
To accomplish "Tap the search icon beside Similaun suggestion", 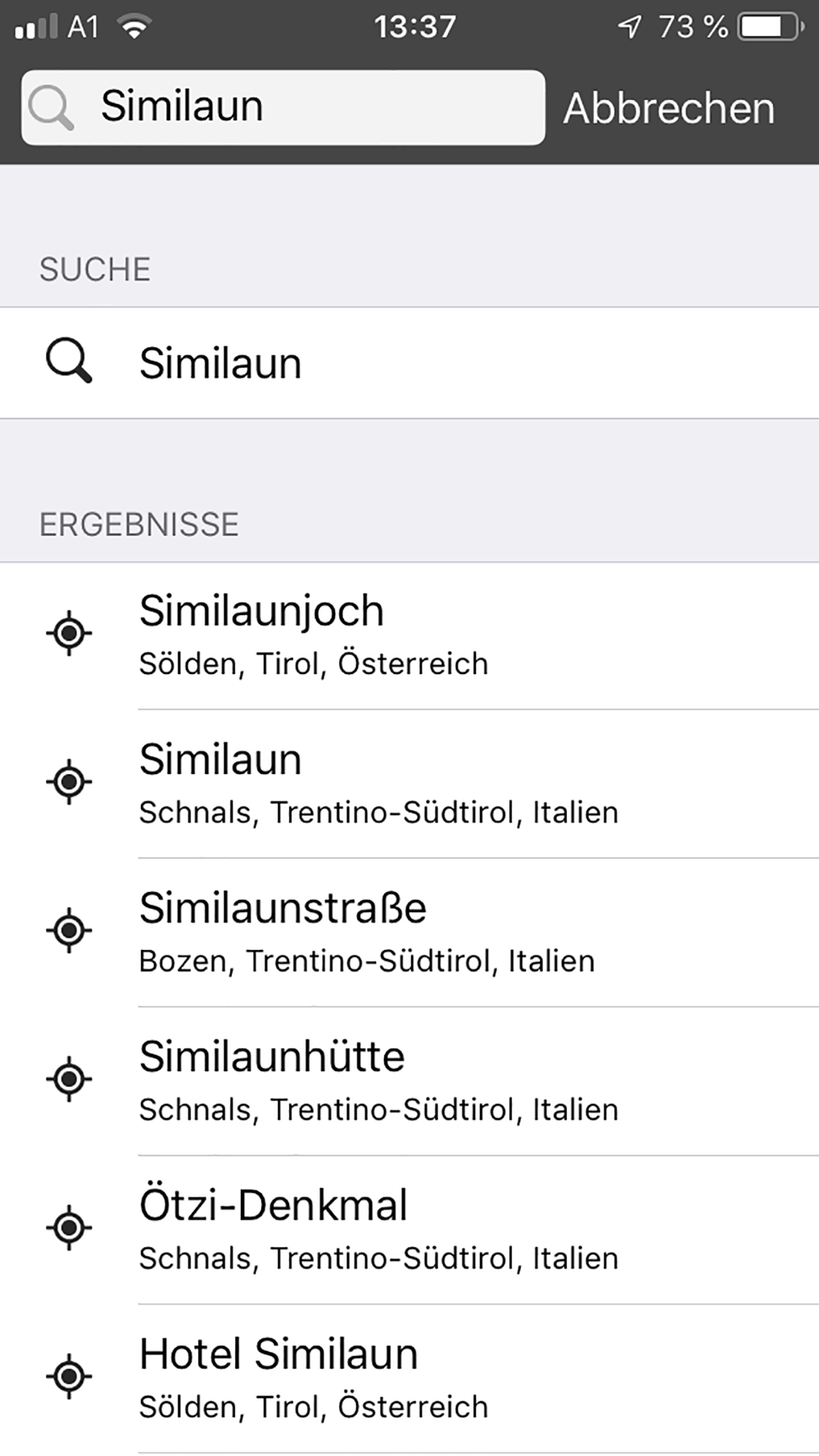I will click(69, 363).
